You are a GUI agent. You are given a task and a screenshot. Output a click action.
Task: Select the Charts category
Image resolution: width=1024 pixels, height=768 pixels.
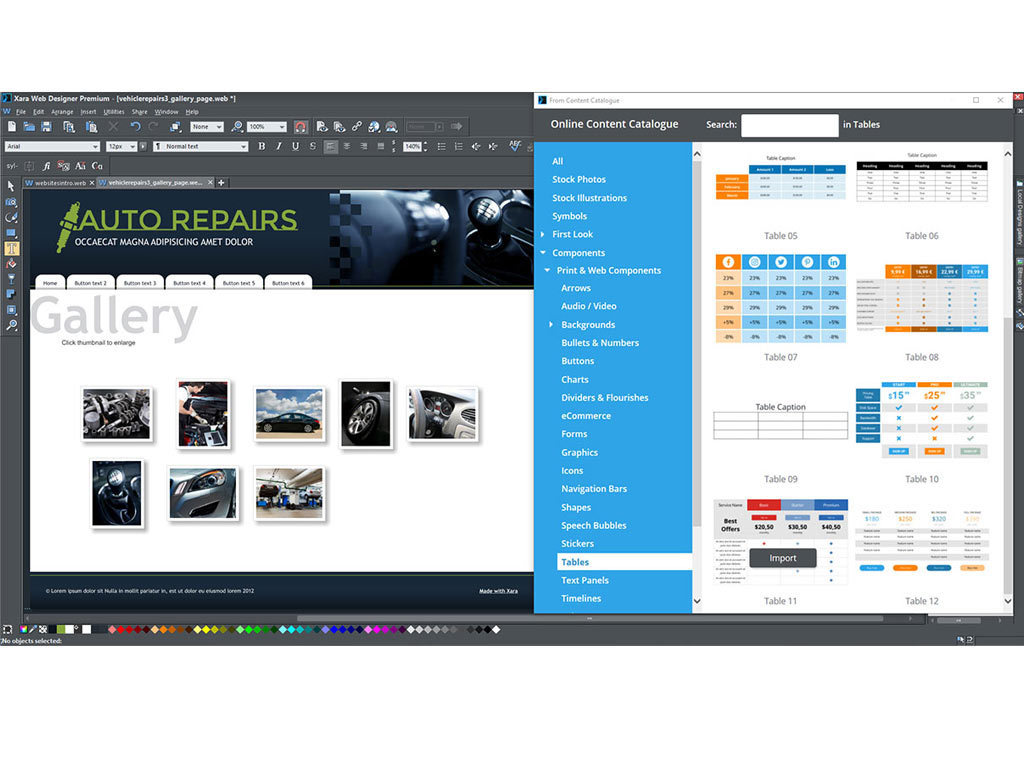tap(575, 379)
